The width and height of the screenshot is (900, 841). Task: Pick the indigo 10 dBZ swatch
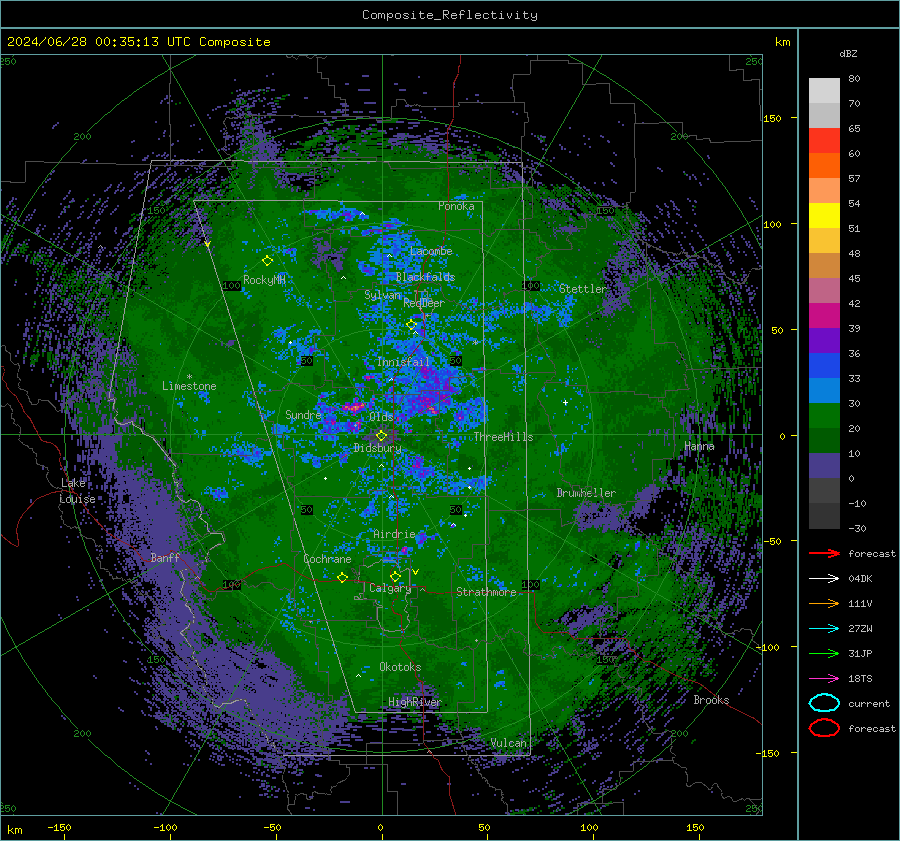[824, 465]
